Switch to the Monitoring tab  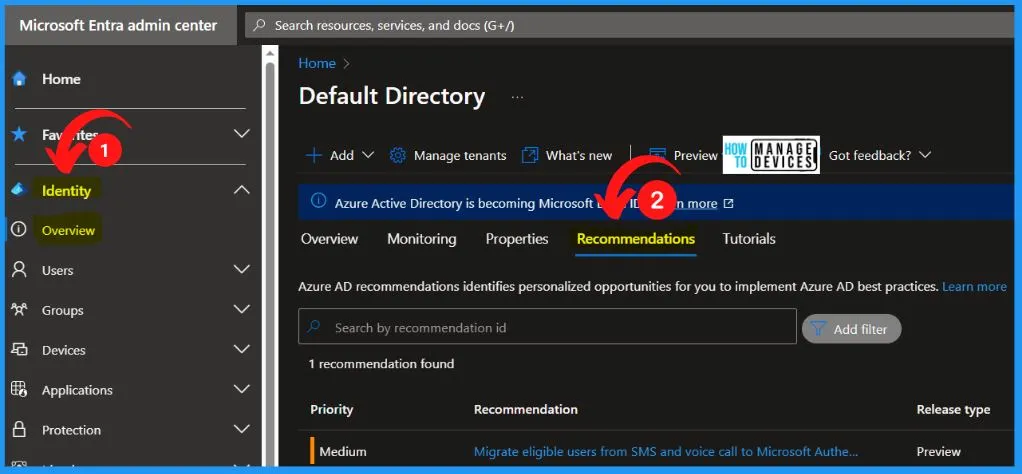(x=422, y=239)
